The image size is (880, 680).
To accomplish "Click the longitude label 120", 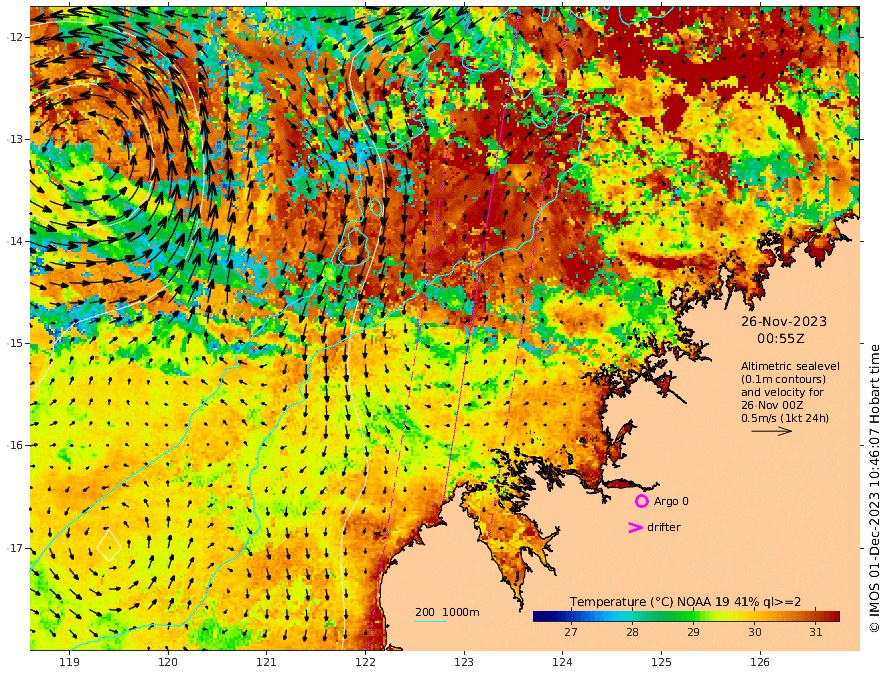I will click(168, 663).
